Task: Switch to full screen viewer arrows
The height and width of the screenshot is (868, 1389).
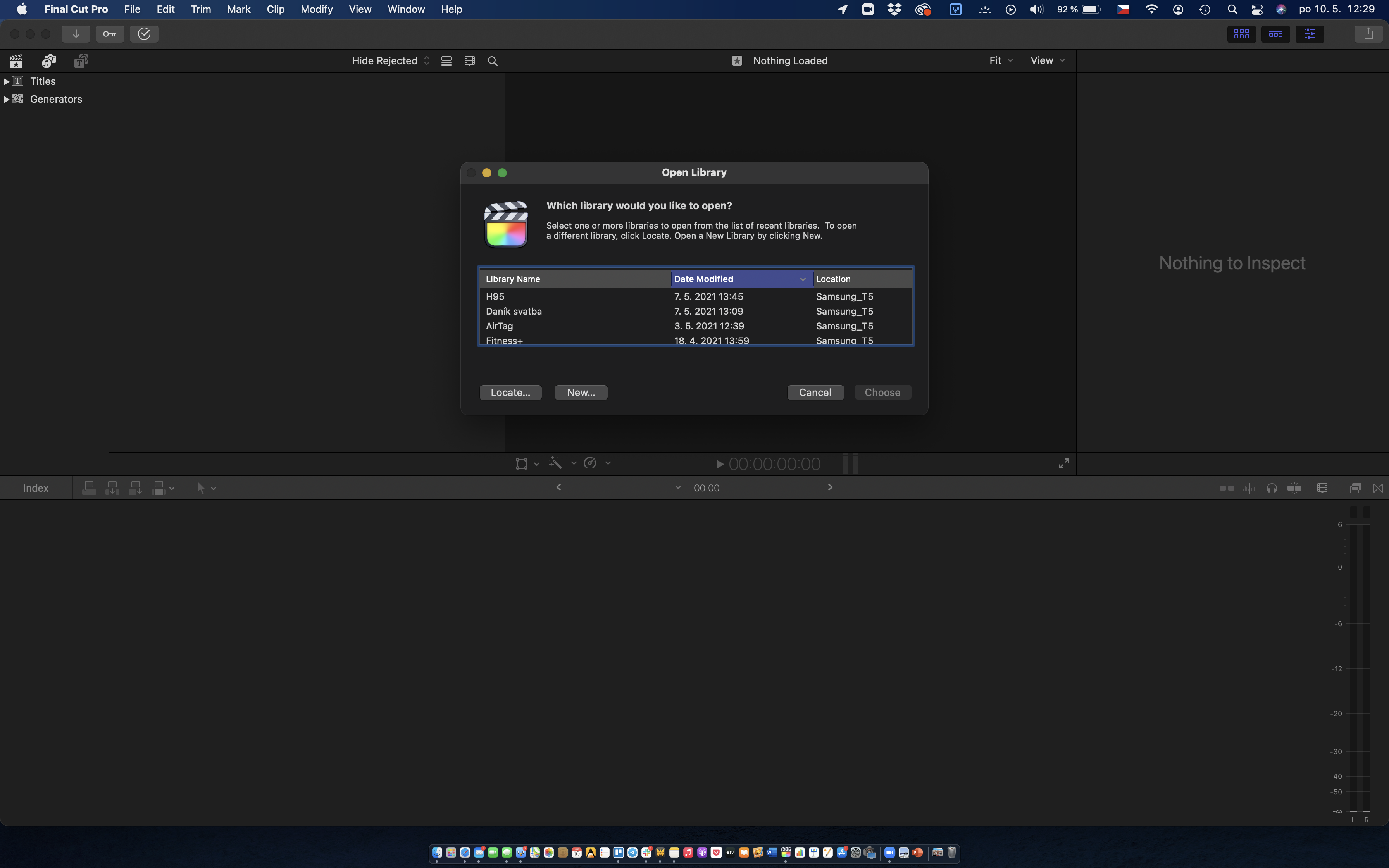Action: [x=1063, y=463]
